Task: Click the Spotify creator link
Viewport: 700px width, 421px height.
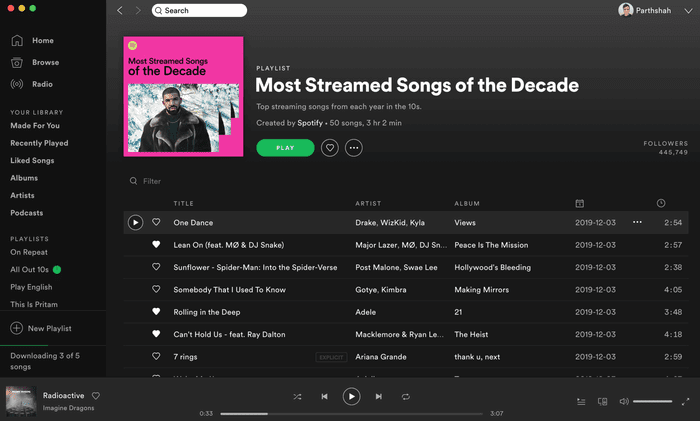Action: pos(310,123)
